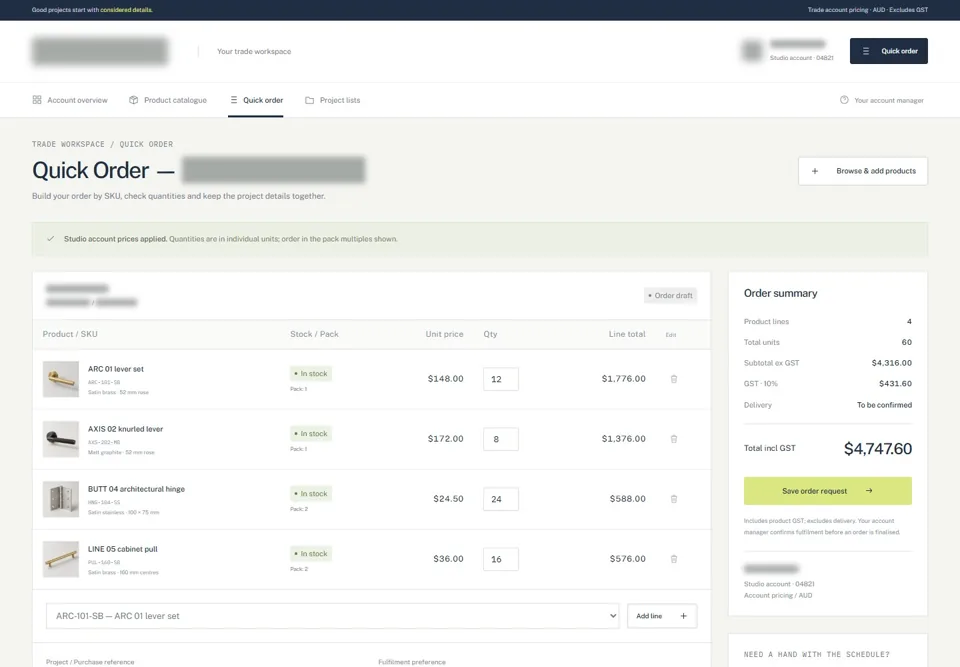Image resolution: width=960 pixels, height=667 pixels.
Task: Select the Quick order tab
Action: click(256, 100)
